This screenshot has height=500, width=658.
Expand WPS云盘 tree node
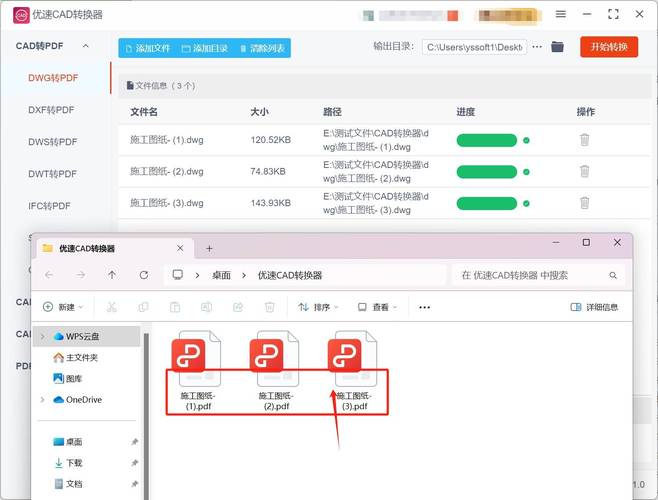pos(42,337)
